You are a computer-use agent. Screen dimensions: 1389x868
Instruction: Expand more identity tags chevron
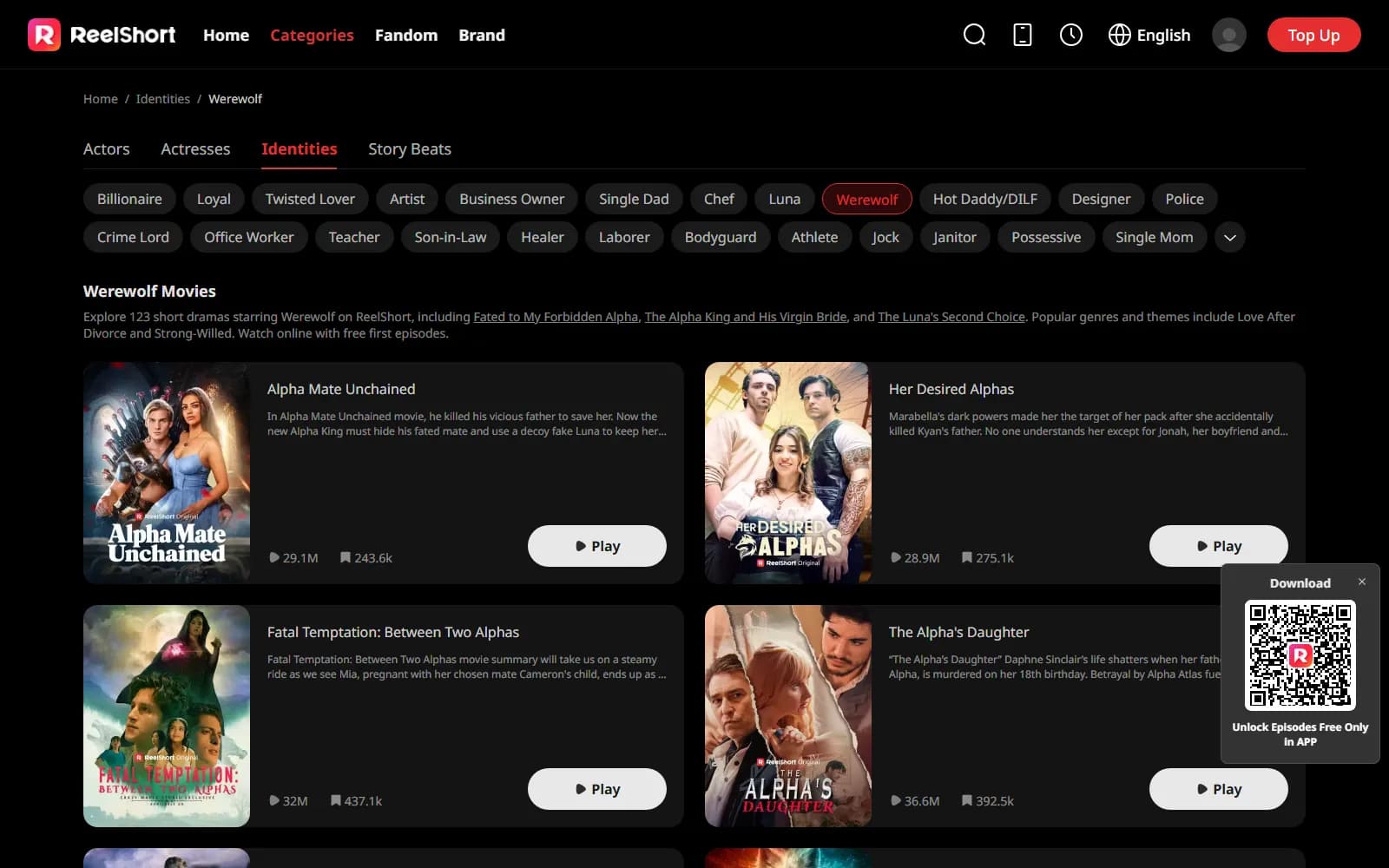(x=1230, y=237)
